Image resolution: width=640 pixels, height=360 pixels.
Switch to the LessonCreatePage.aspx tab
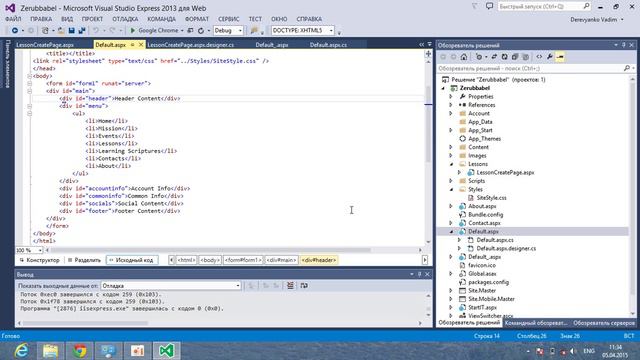(x=45, y=45)
